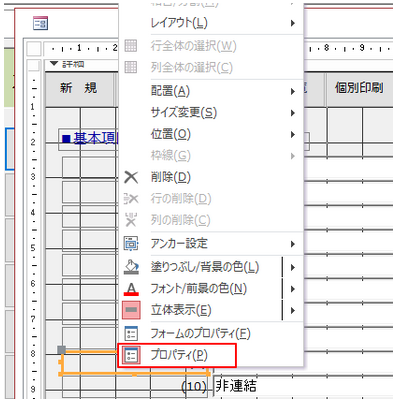Click the form selector box at ruler corner

pos(34,49)
